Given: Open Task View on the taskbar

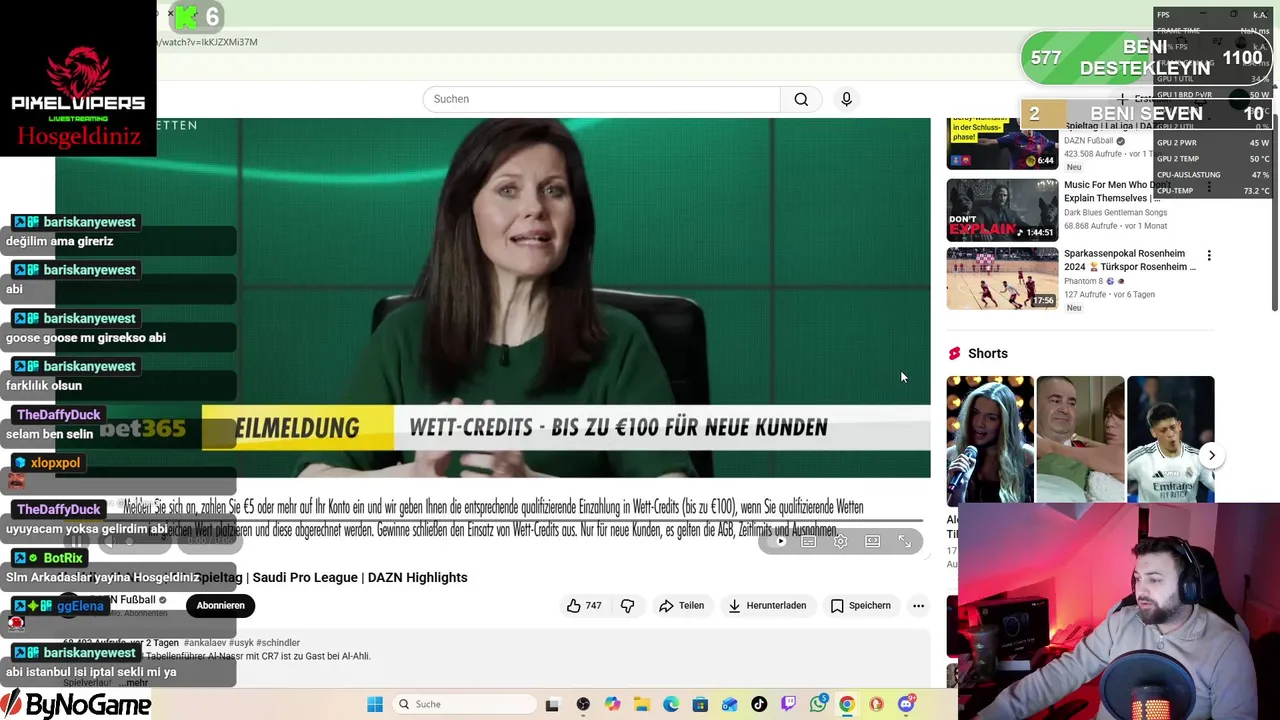Looking at the screenshot, I should point(551,704).
